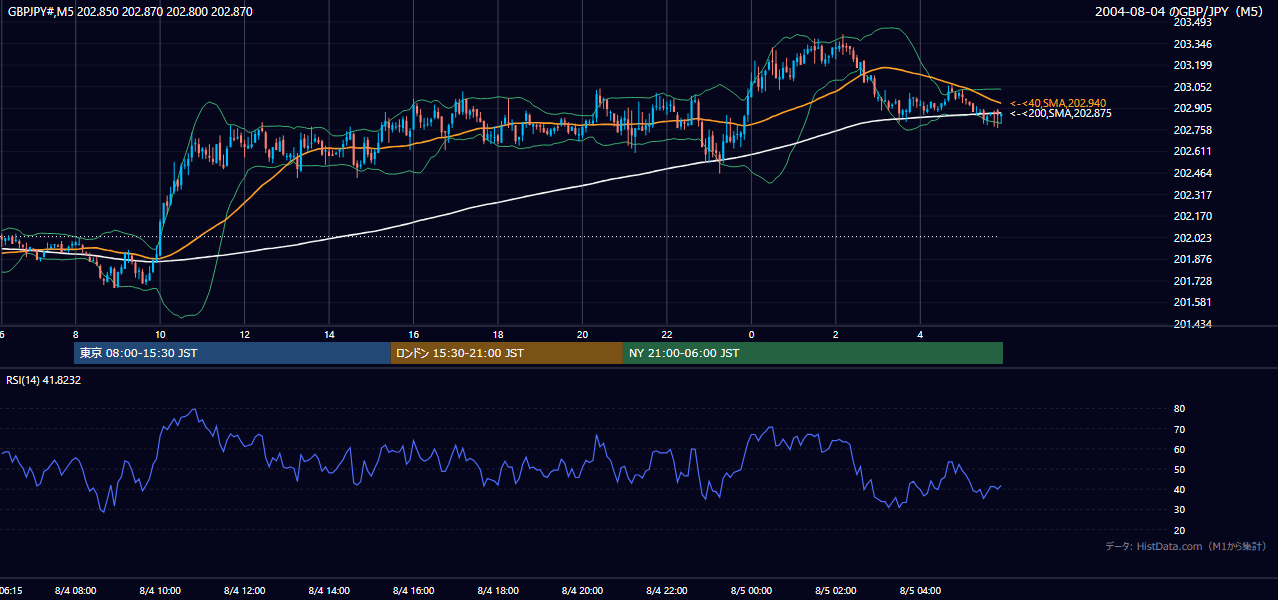Click the 8/4 14:00 bottom time label
The width and height of the screenshot is (1278, 600).
[x=329, y=591]
